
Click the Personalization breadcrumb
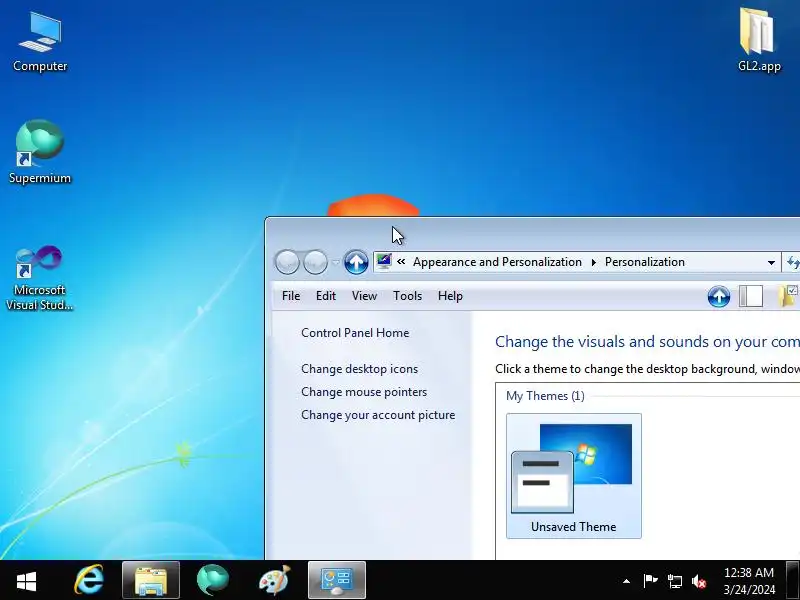[x=644, y=262]
